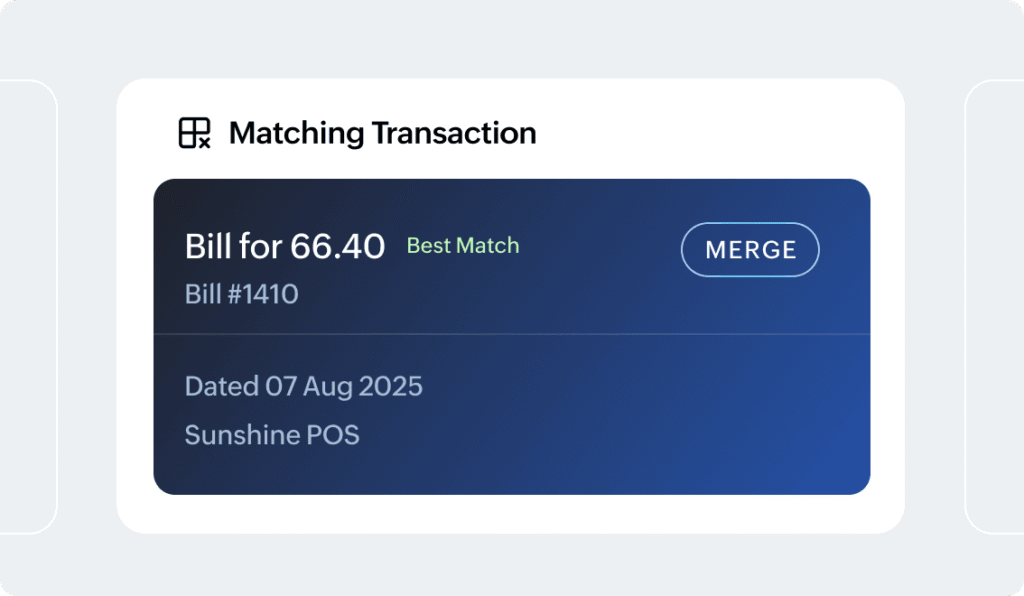The image size is (1024, 596).
Task: Open the "Bill #1410" reference
Action: [x=241, y=294]
